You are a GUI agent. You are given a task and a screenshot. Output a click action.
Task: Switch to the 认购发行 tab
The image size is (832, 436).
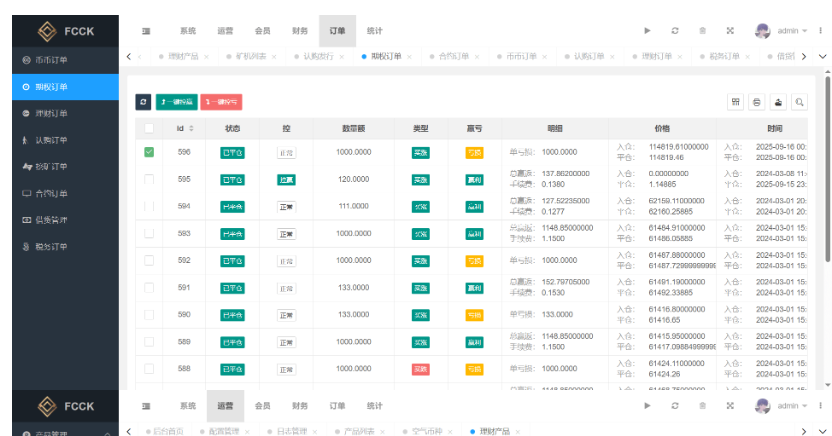(318, 57)
